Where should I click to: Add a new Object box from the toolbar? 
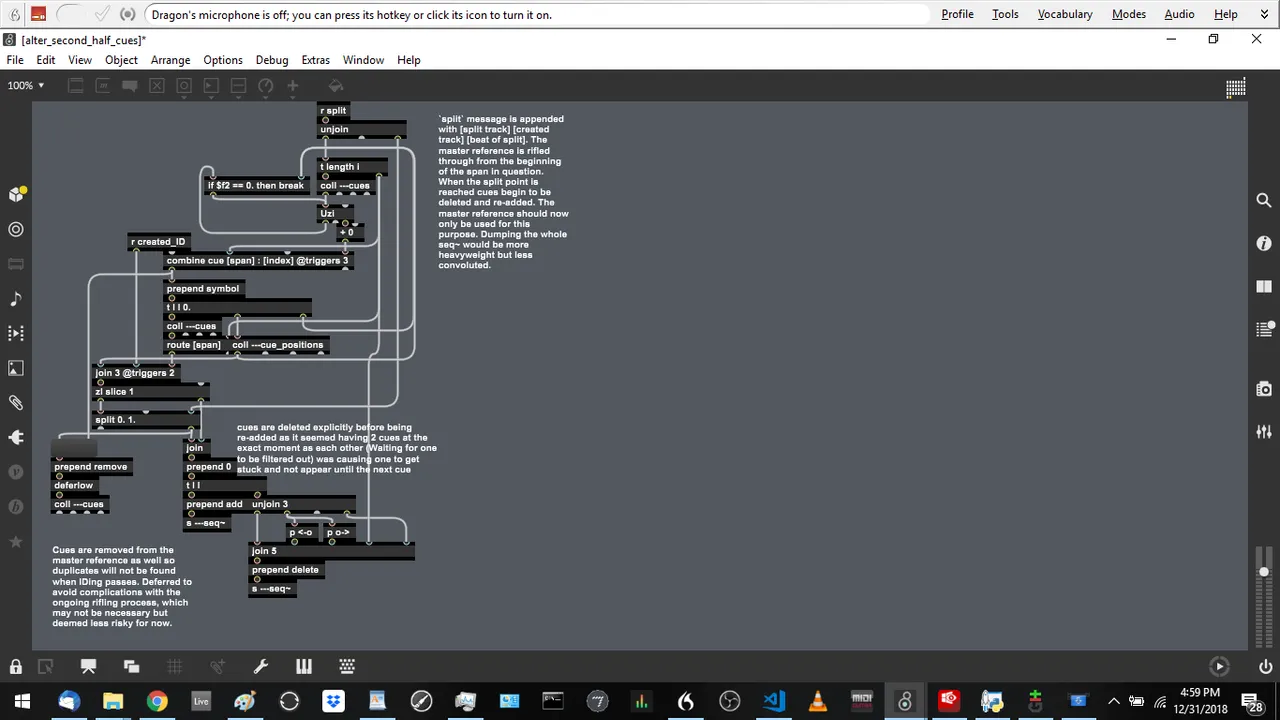(x=74, y=86)
